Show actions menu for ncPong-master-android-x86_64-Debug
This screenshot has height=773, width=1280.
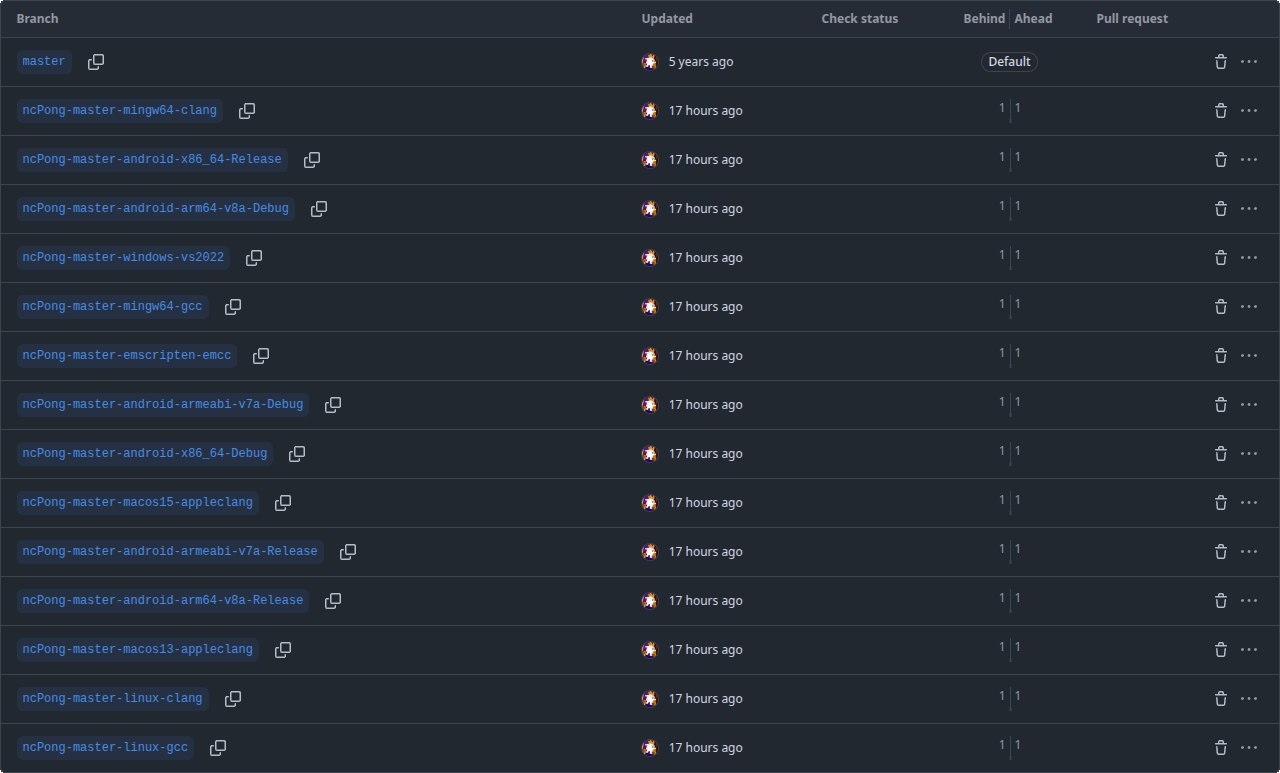point(1249,454)
